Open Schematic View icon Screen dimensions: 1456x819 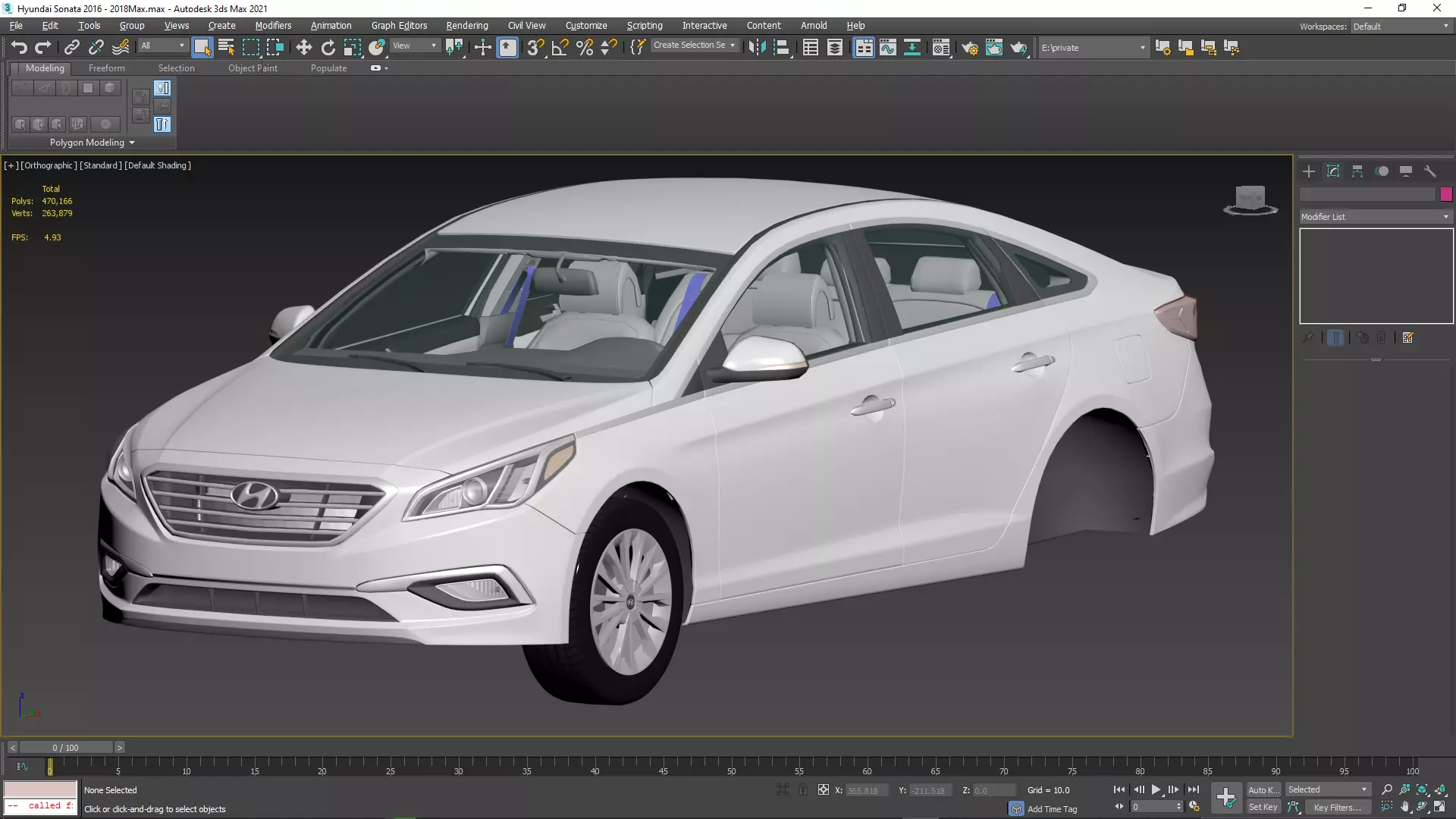[912, 47]
